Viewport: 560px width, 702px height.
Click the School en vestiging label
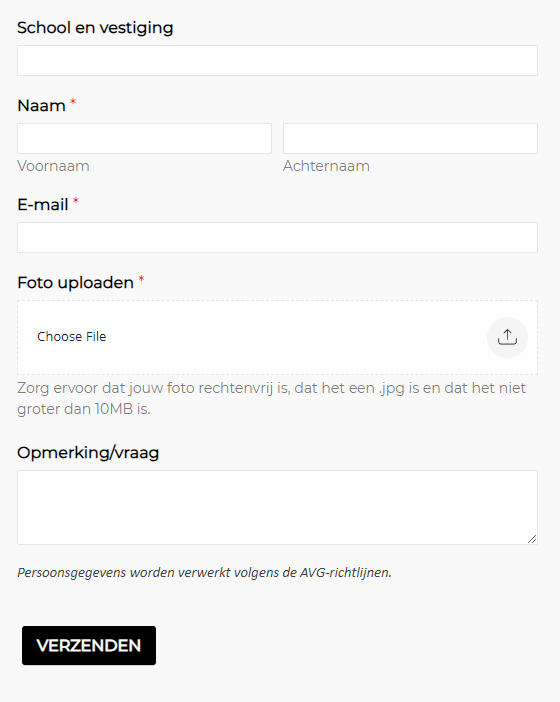pyautogui.click(x=95, y=28)
